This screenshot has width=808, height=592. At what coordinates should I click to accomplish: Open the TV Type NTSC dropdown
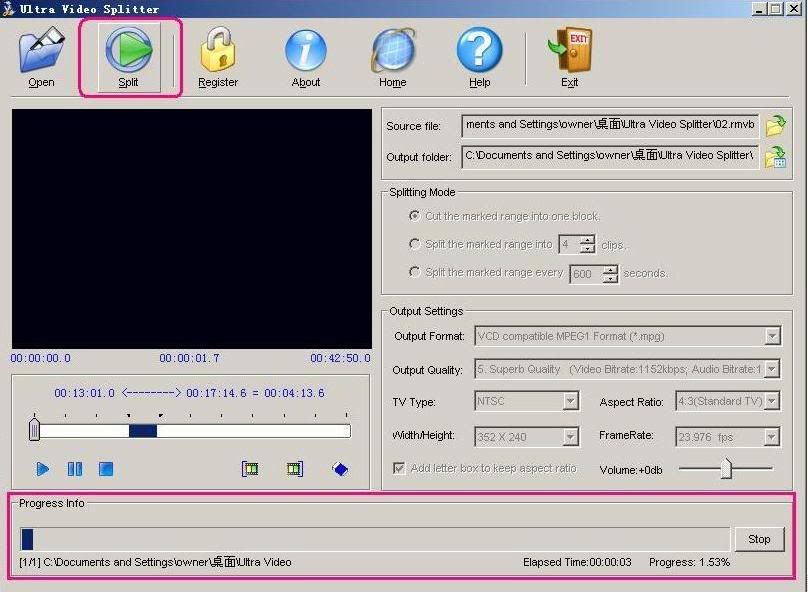(x=570, y=401)
